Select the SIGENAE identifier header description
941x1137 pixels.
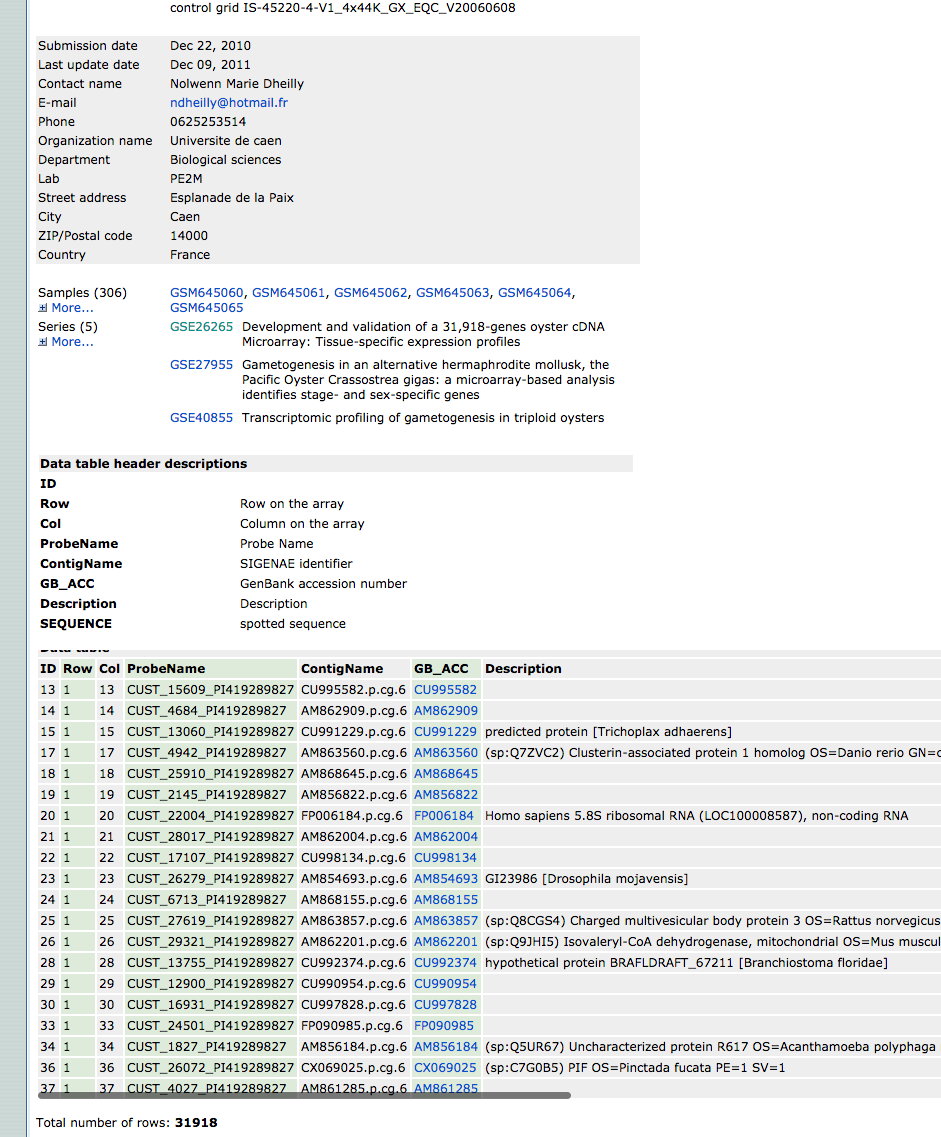[296, 563]
